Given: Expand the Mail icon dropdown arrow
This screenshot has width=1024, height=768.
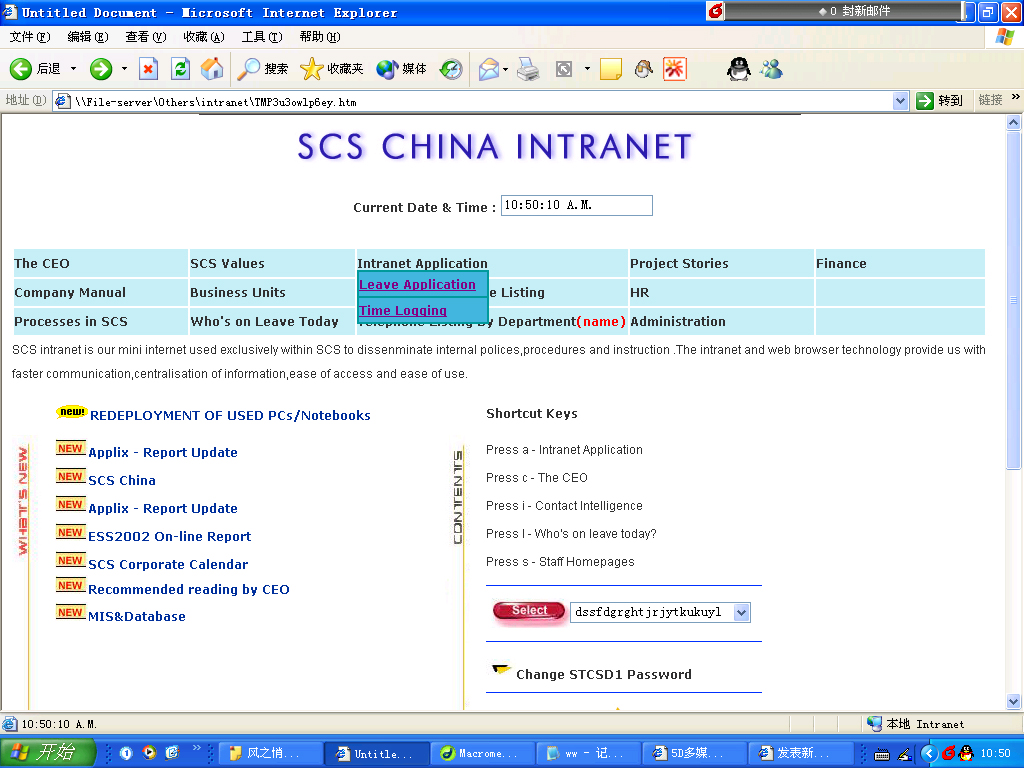Looking at the screenshot, I should tap(506, 70).
